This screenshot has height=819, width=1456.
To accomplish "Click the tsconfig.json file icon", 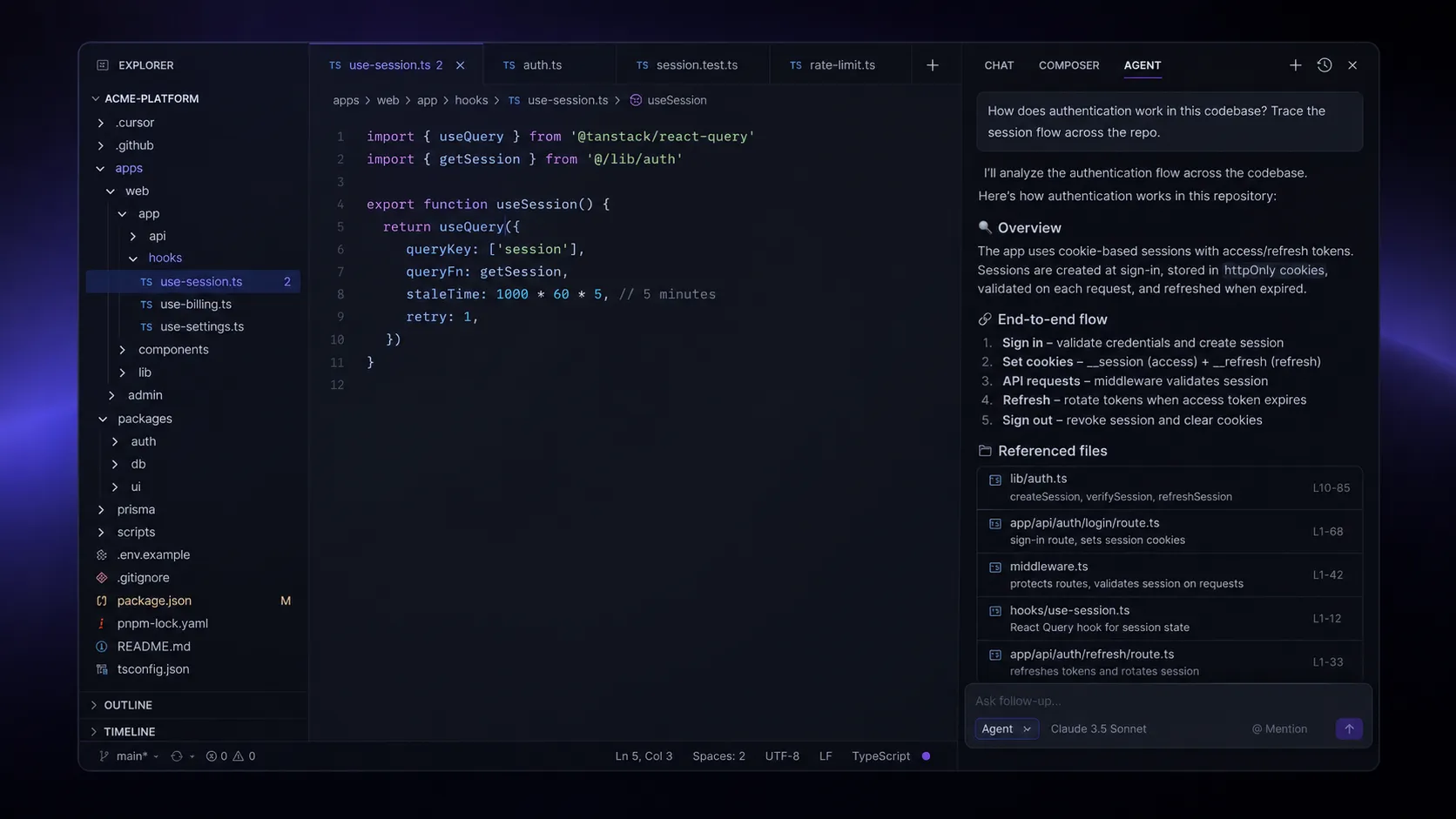I will (x=102, y=669).
